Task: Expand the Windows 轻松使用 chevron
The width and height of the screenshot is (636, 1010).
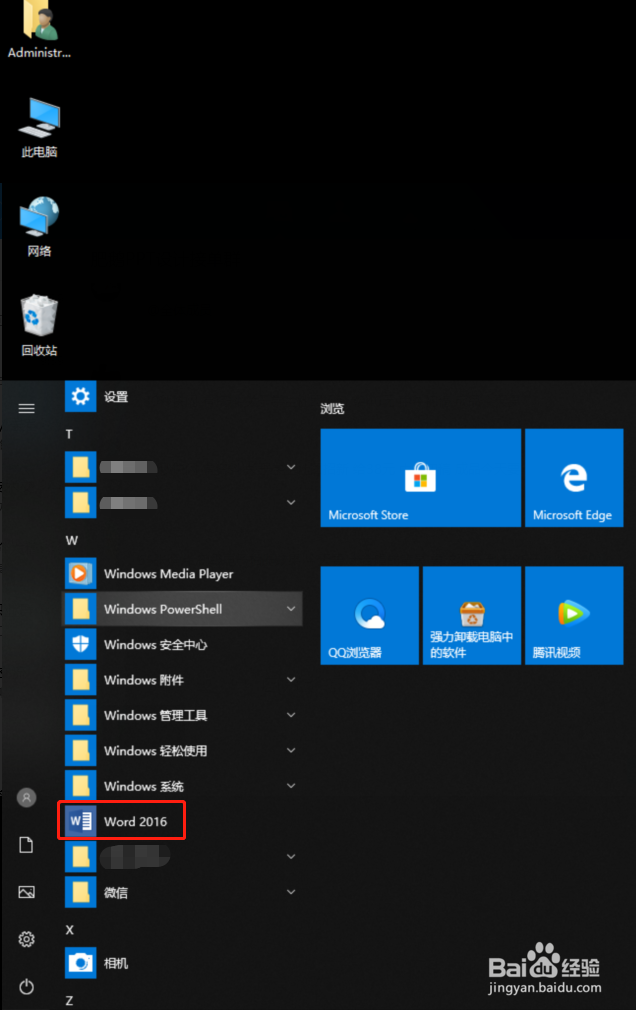Action: point(291,750)
